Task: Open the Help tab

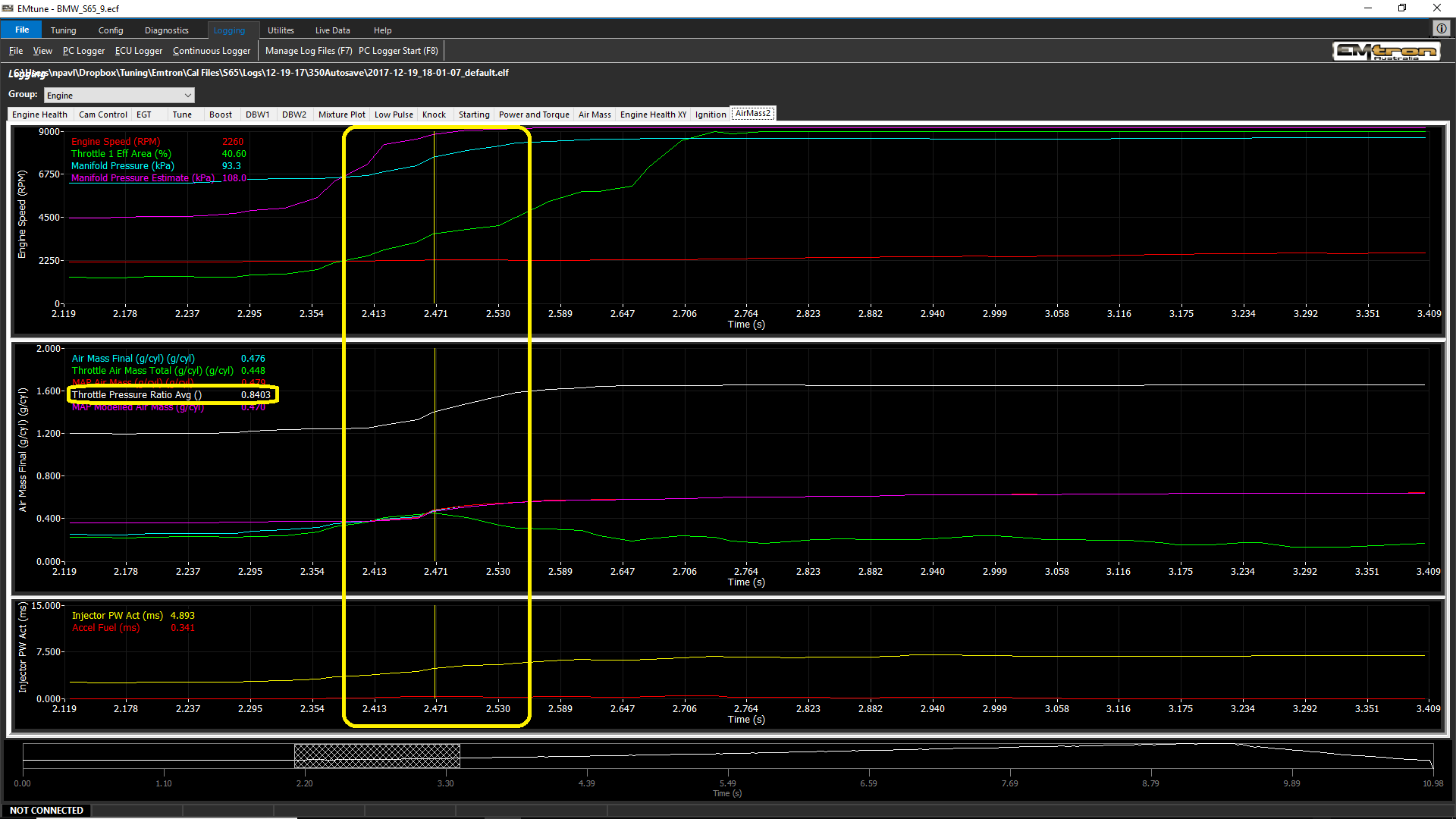Action: pos(383,30)
